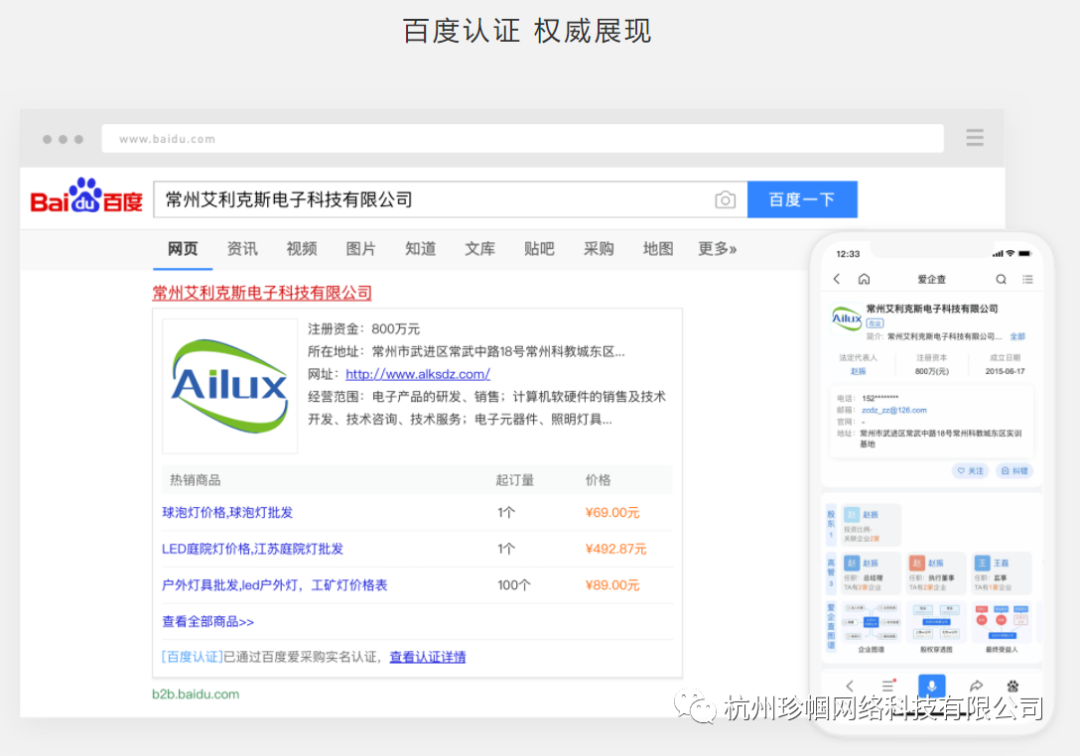Tap the microphone icon in the phone's bottom bar
Viewport: 1080px width, 756px height.
932,686
